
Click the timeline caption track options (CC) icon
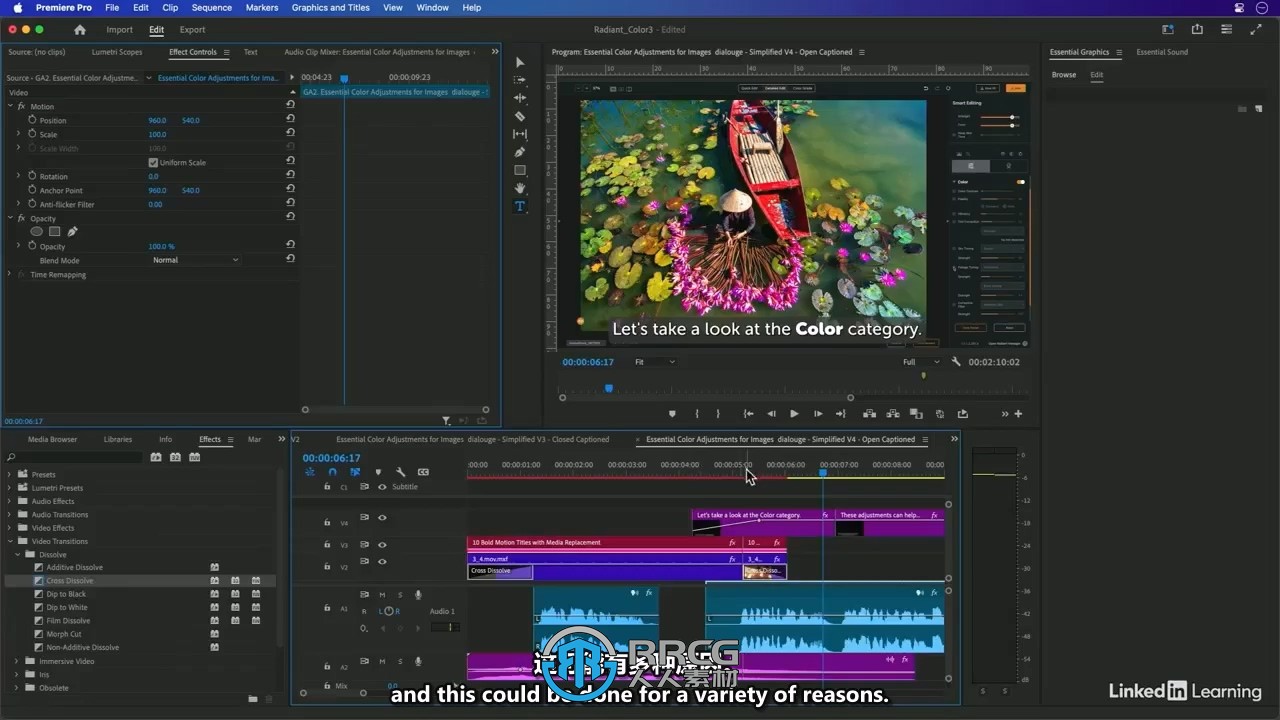tap(423, 472)
